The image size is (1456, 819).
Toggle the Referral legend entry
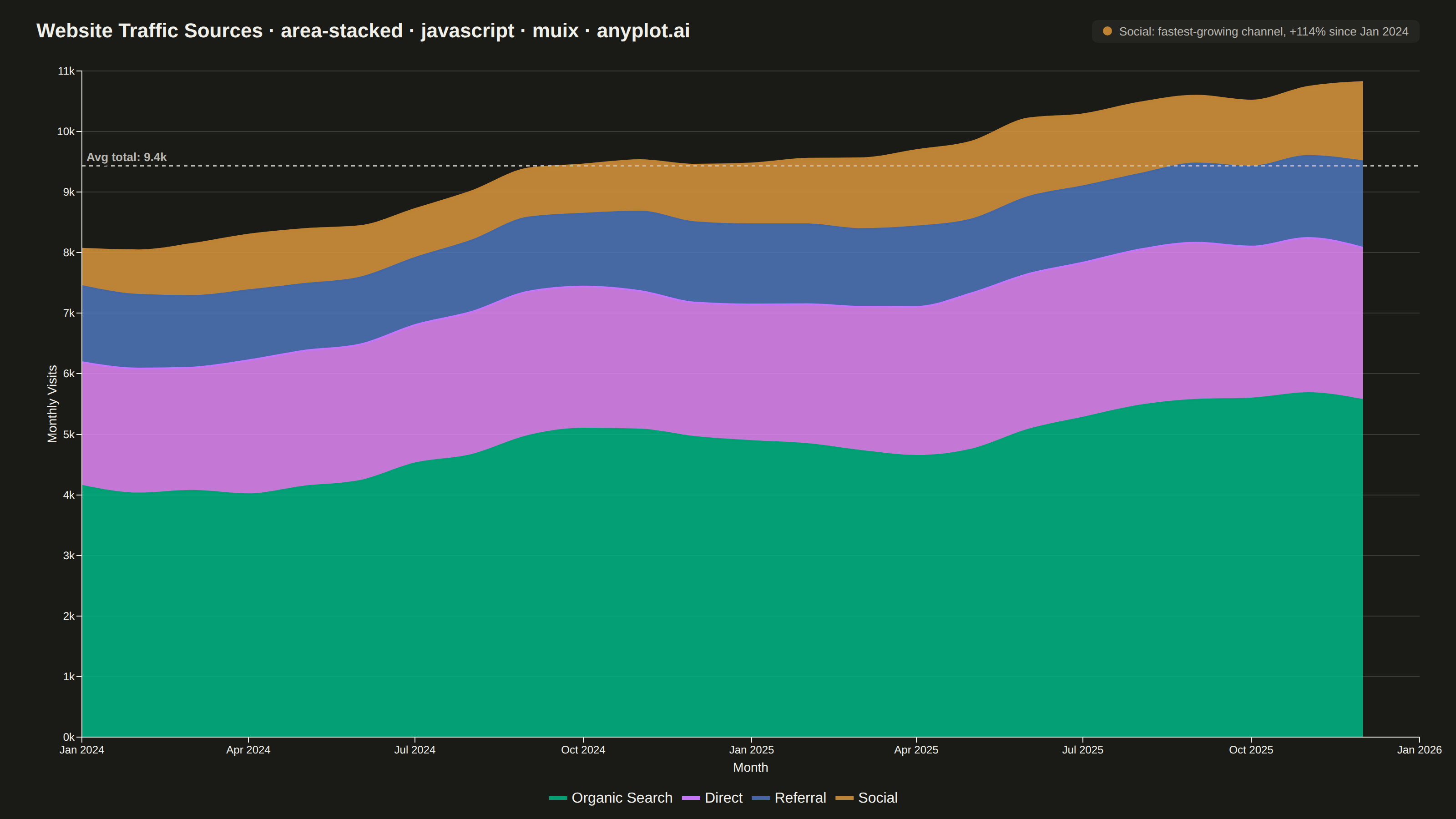click(x=789, y=798)
